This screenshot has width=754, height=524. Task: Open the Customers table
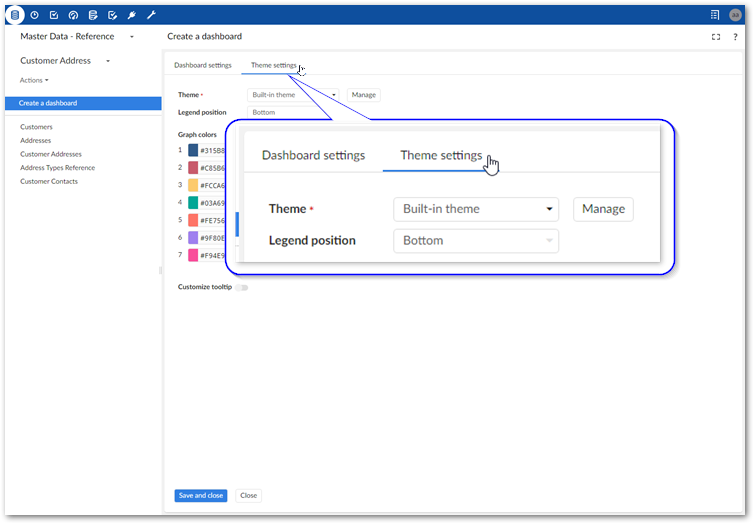[x=36, y=127]
